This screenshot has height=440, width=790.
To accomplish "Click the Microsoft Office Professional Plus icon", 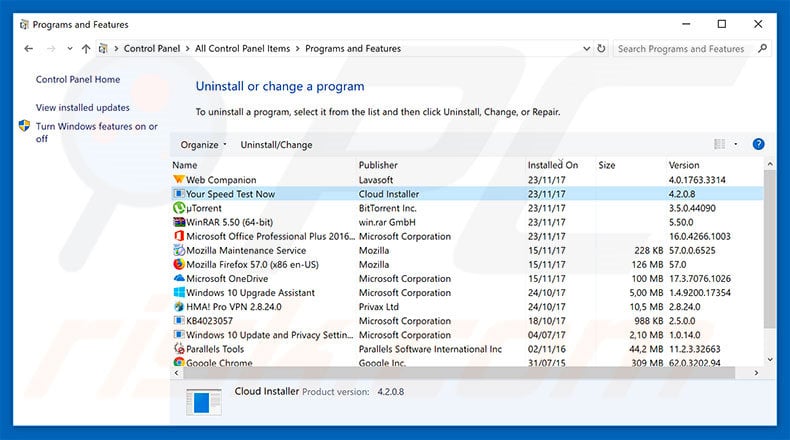I will point(178,236).
